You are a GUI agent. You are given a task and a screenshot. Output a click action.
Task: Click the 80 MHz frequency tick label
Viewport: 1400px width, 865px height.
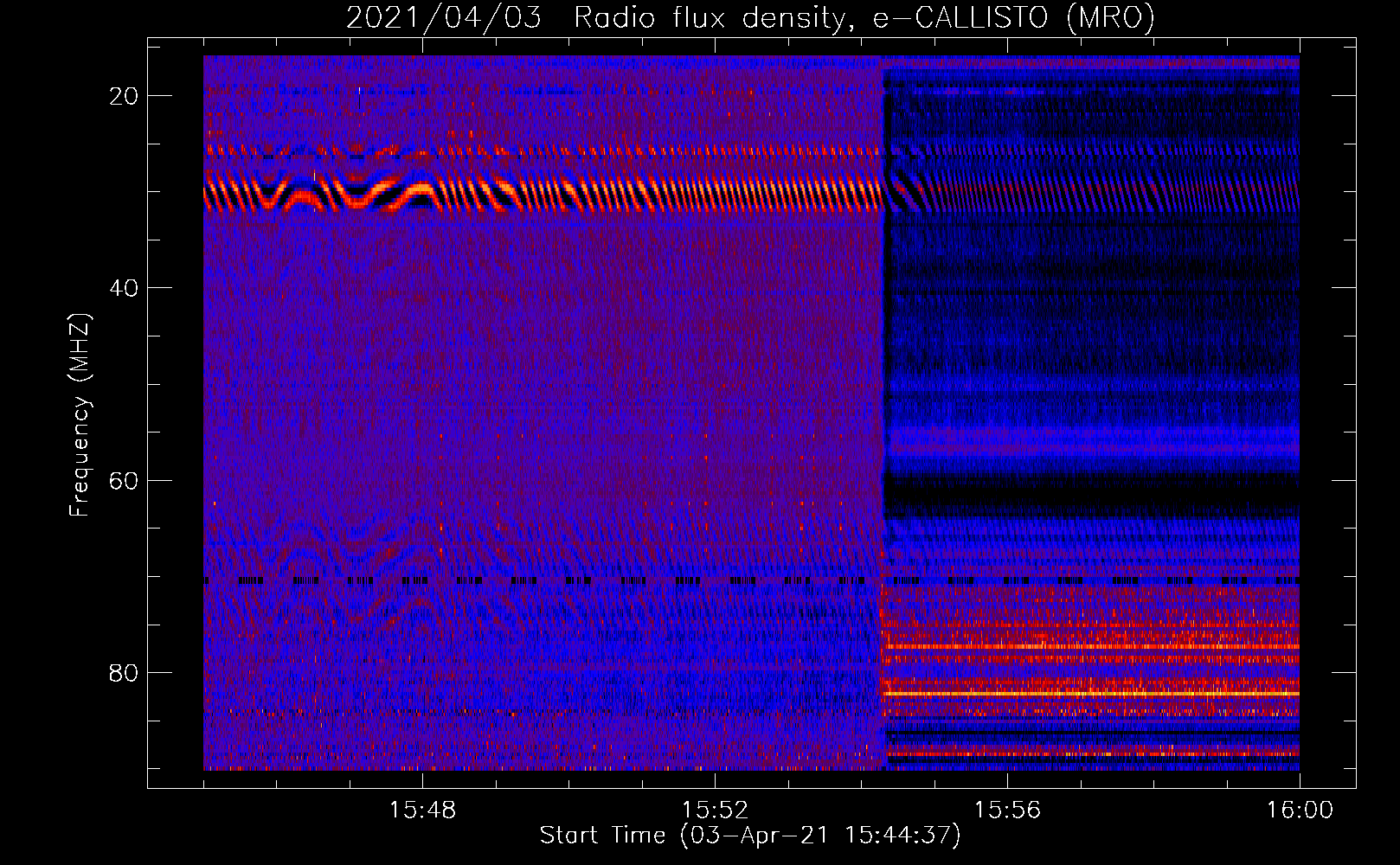pyautogui.click(x=124, y=672)
